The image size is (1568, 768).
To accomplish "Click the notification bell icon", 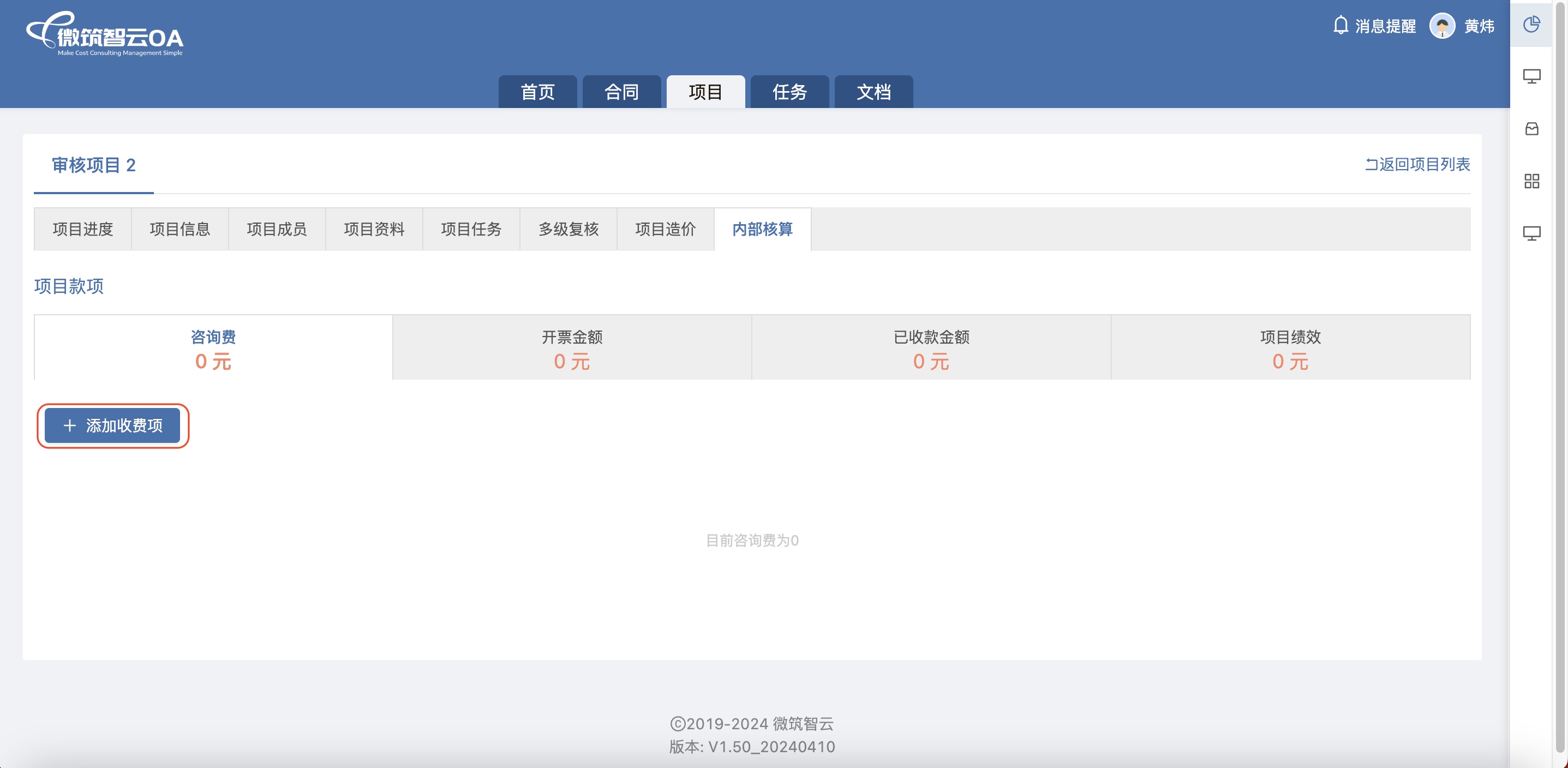I will tap(1340, 26).
